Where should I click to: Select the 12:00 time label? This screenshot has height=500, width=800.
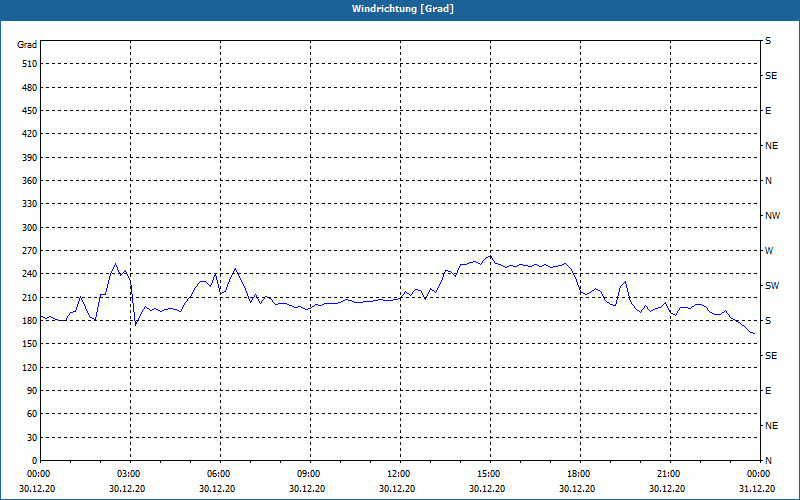click(x=398, y=473)
